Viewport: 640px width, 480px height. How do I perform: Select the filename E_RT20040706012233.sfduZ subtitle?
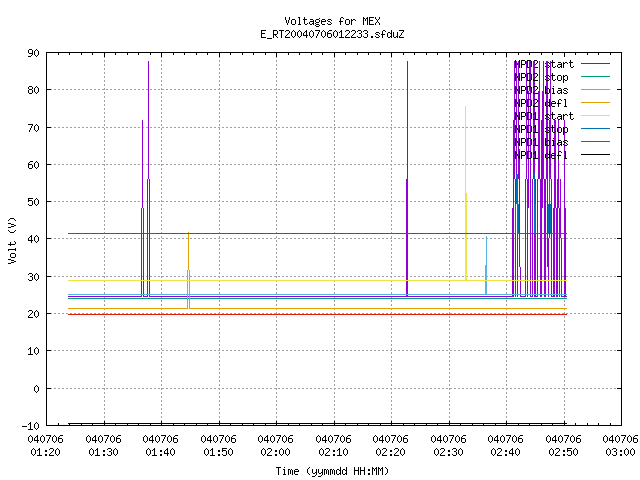(x=332, y=34)
